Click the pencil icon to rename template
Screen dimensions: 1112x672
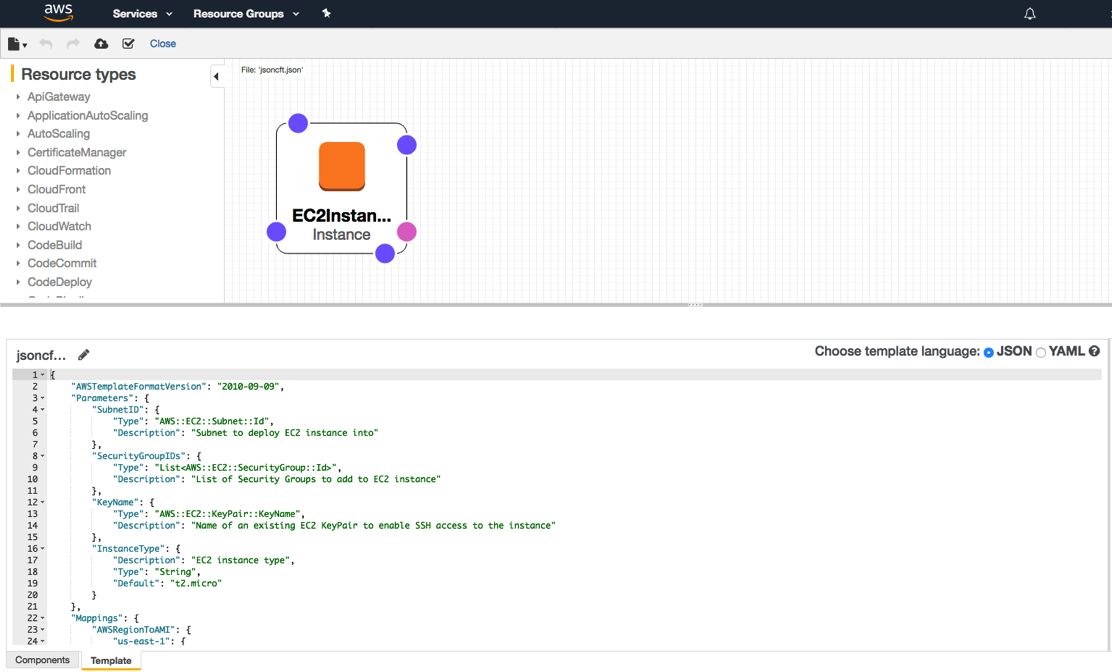coord(84,355)
